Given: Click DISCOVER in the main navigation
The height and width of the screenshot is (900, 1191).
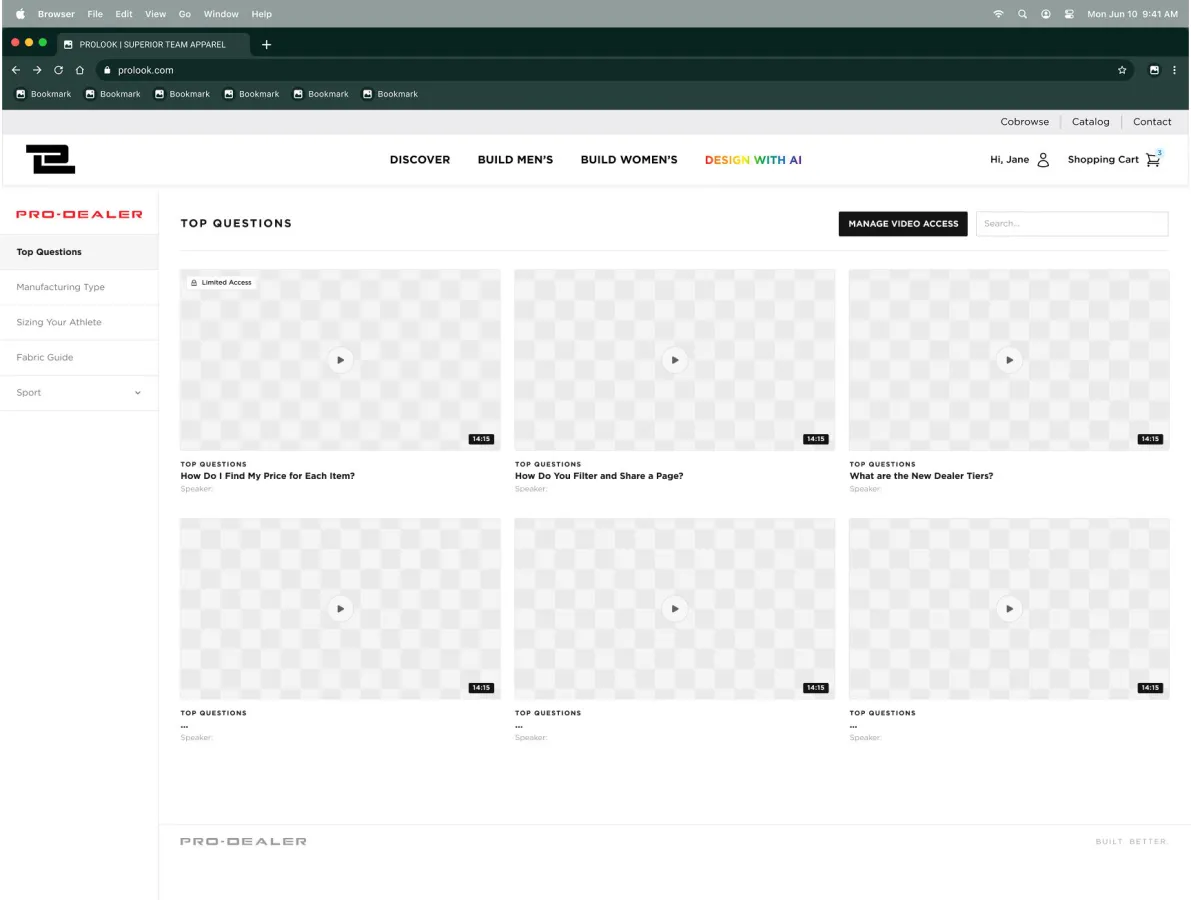Looking at the screenshot, I should 420,159.
